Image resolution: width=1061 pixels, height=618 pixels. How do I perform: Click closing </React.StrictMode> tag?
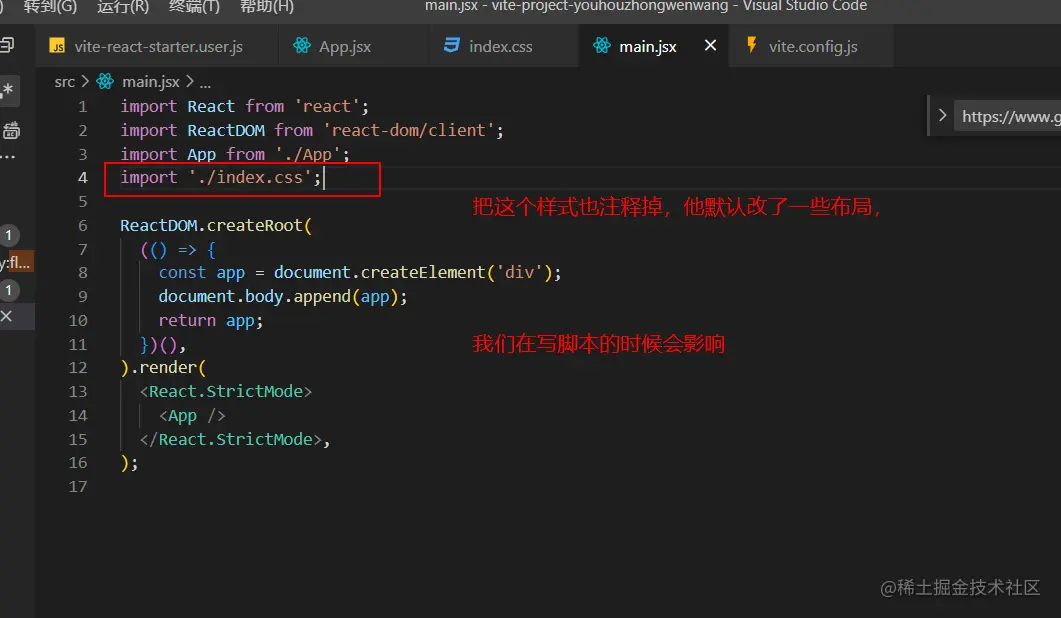click(230, 439)
